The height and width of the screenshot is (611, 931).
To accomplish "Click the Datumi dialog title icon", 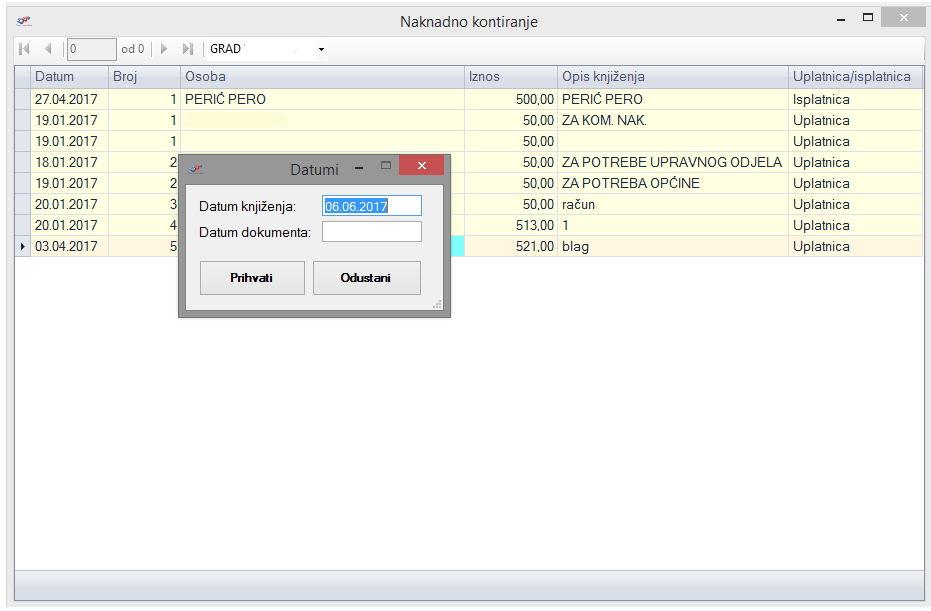I will 196,168.
